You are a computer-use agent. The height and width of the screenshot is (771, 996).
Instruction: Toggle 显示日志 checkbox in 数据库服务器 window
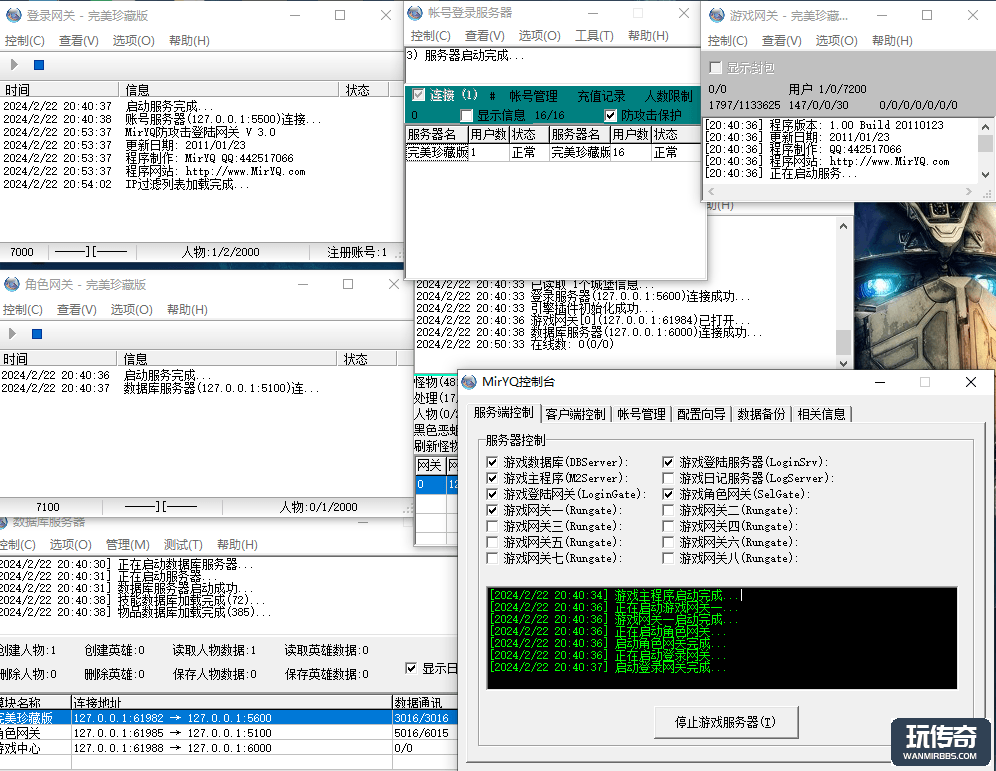[x=411, y=668]
